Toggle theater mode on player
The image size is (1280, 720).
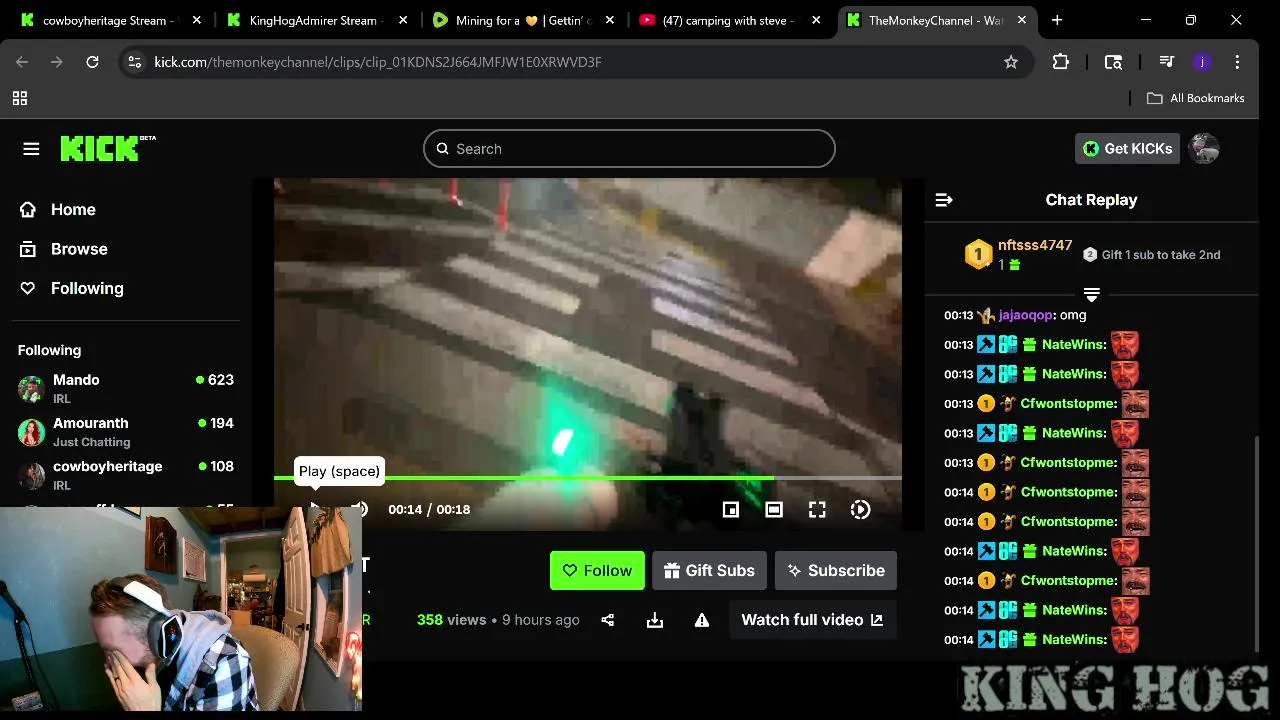(x=774, y=510)
